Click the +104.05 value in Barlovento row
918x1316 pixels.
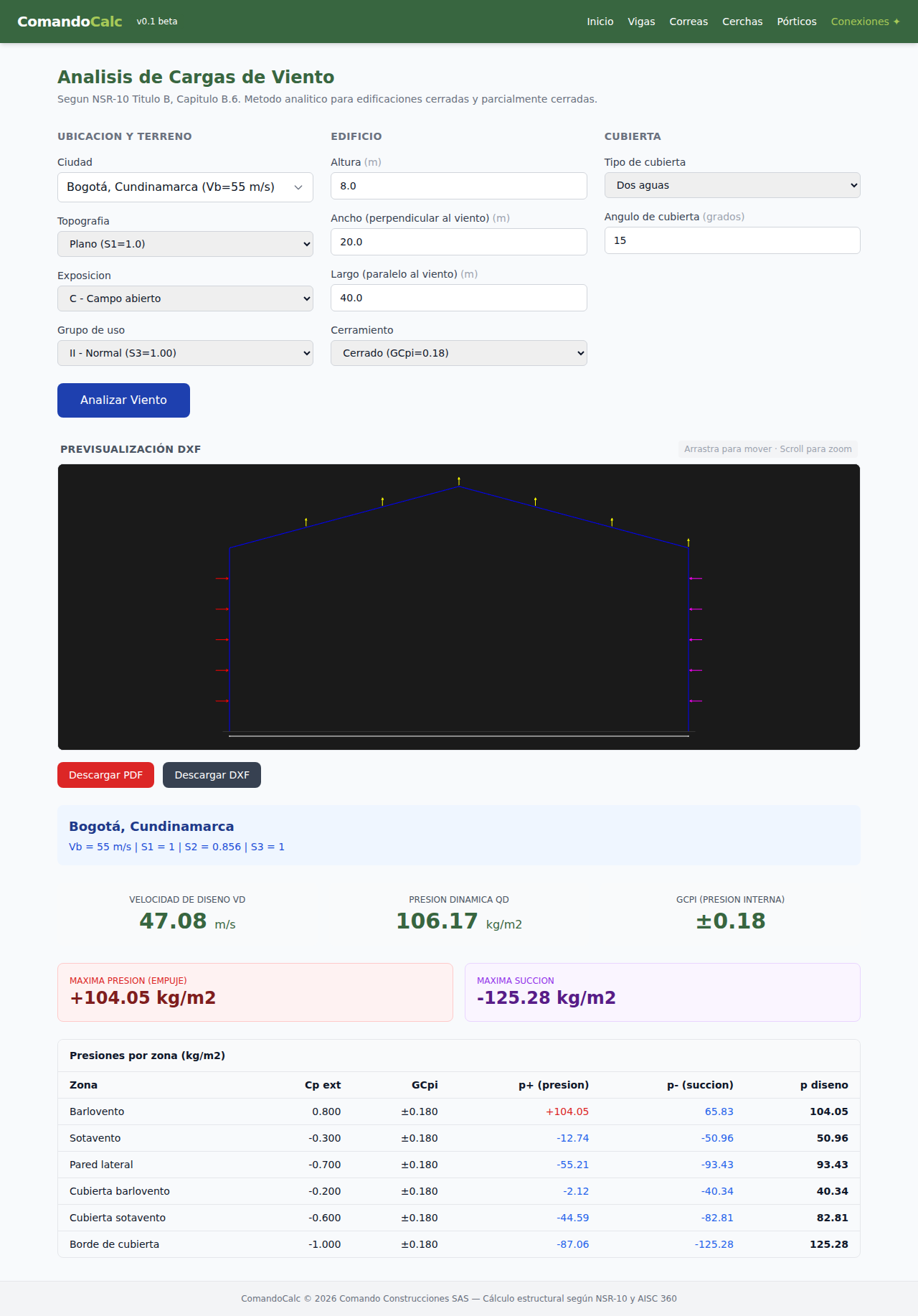pyautogui.click(x=567, y=1111)
